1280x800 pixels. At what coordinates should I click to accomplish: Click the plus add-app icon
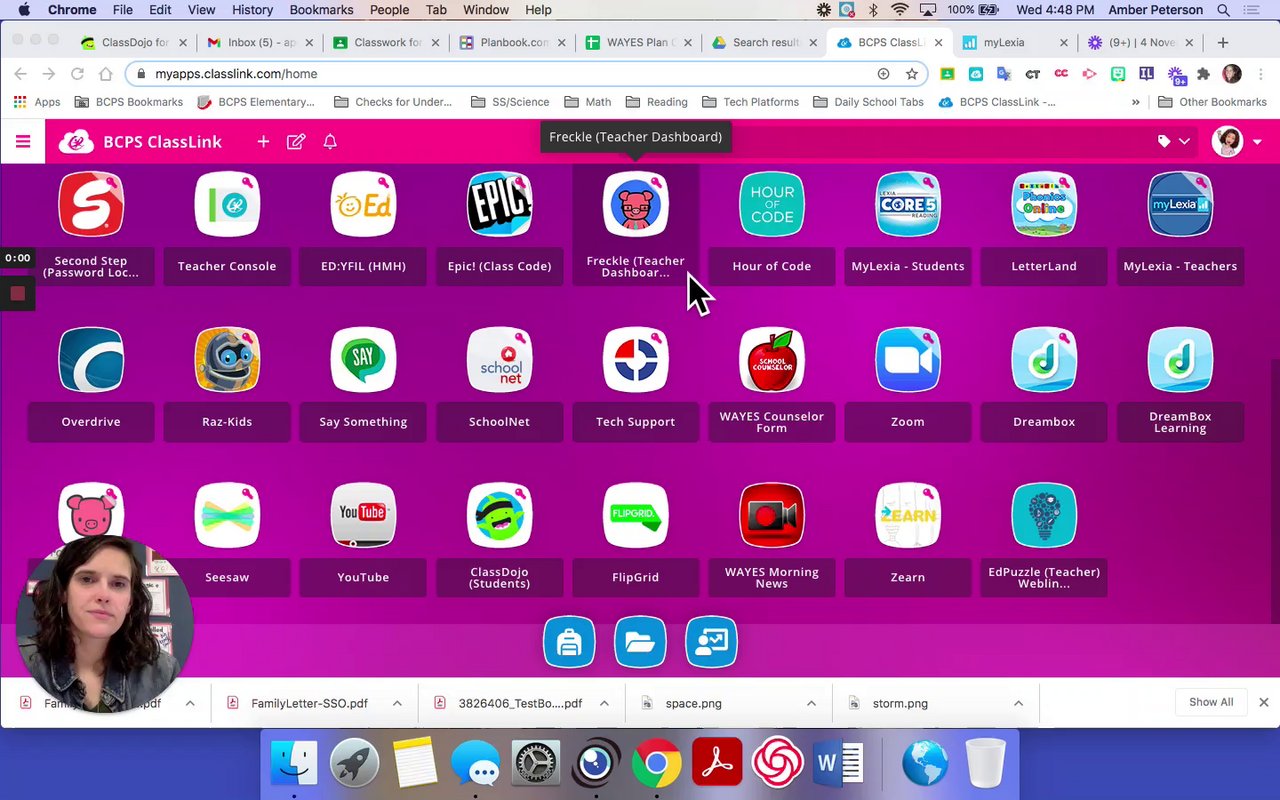point(263,142)
